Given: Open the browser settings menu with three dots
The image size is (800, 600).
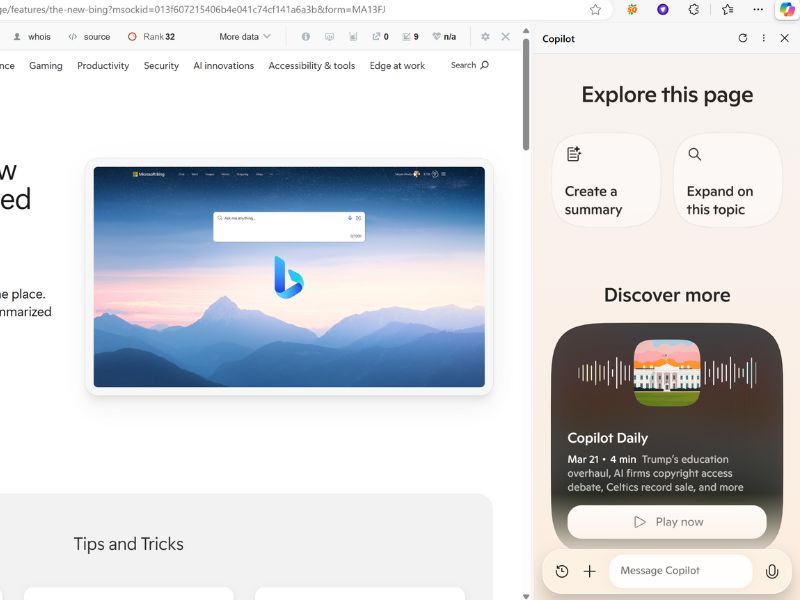Looking at the screenshot, I should click(x=757, y=10).
